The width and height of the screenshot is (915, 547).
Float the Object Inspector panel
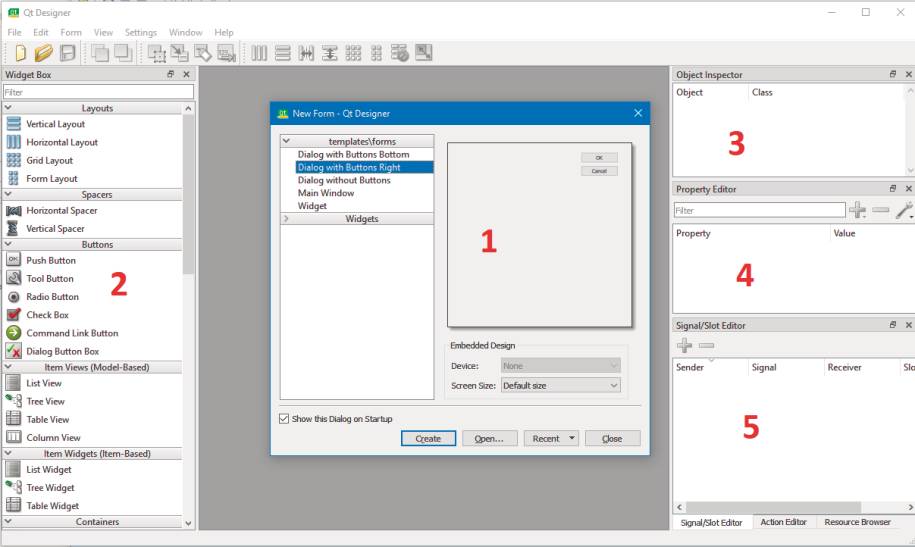click(892, 74)
